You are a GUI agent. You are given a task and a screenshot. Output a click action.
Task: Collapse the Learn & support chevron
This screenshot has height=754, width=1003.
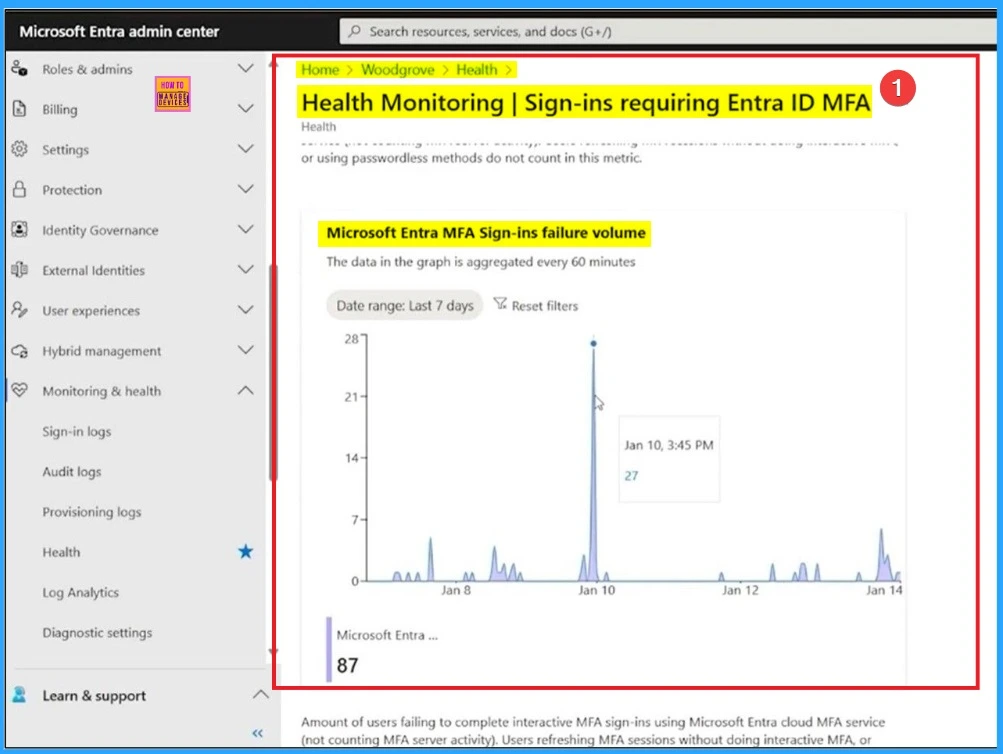click(x=260, y=695)
